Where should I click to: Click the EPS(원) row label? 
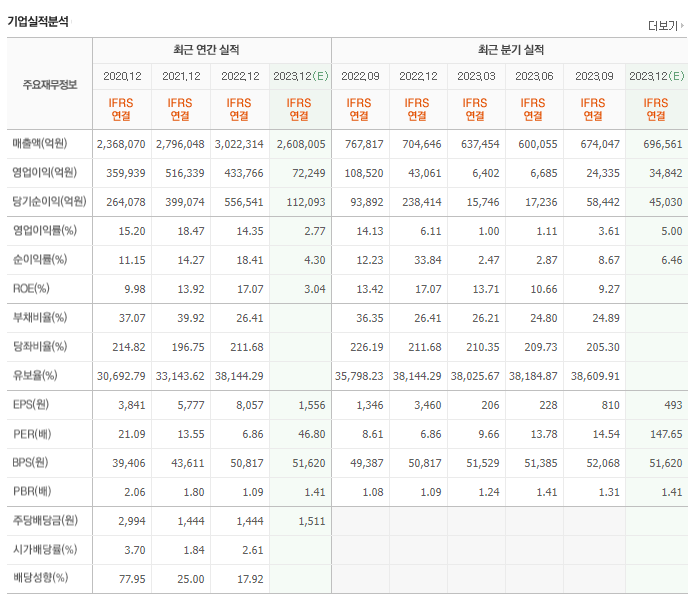click(31, 405)
